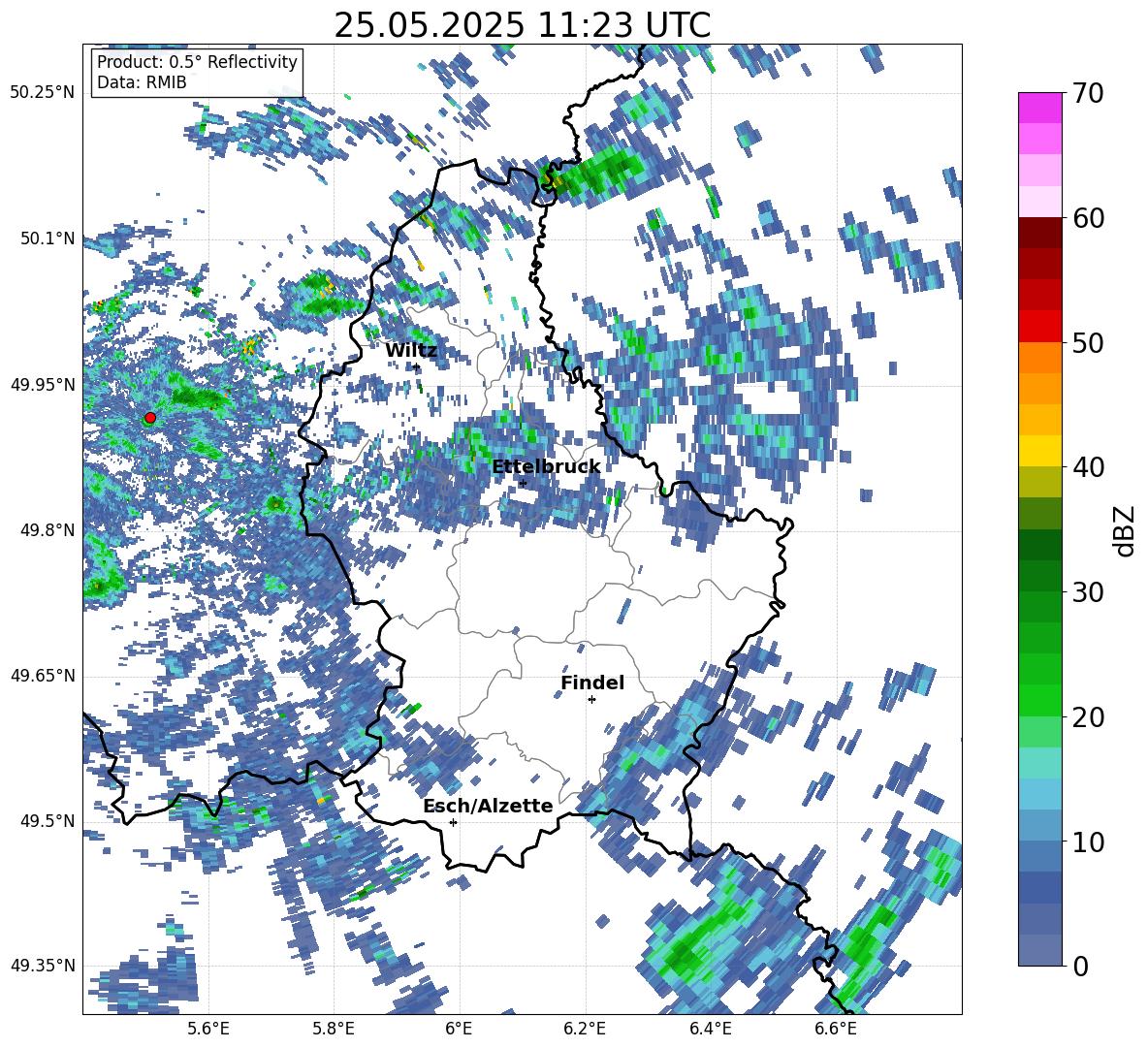Viewport: 1148px width, 1048px height.
Task: Click the Esch/Alzette location cross marker
Action: tap(453, 822)
